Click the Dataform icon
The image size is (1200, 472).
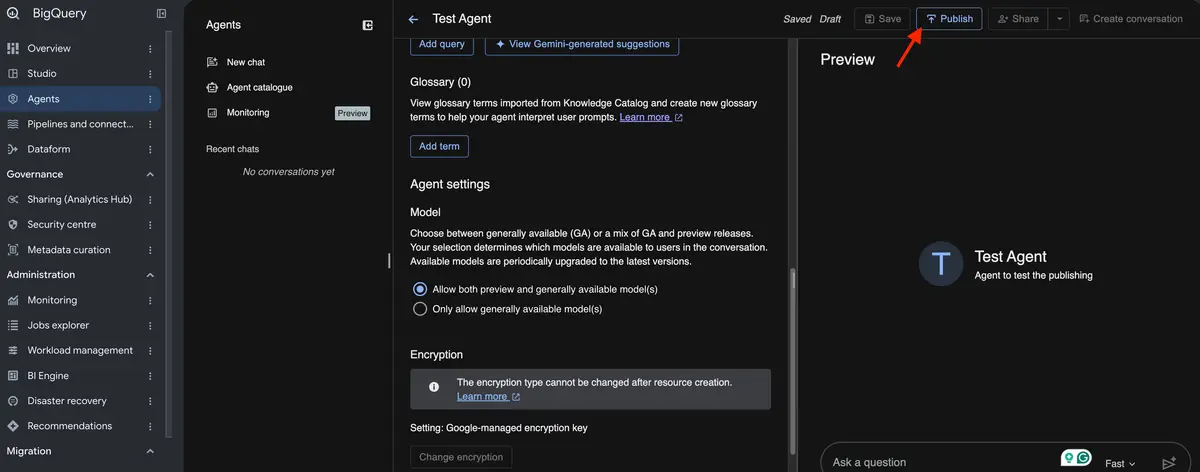click(13, 149)
